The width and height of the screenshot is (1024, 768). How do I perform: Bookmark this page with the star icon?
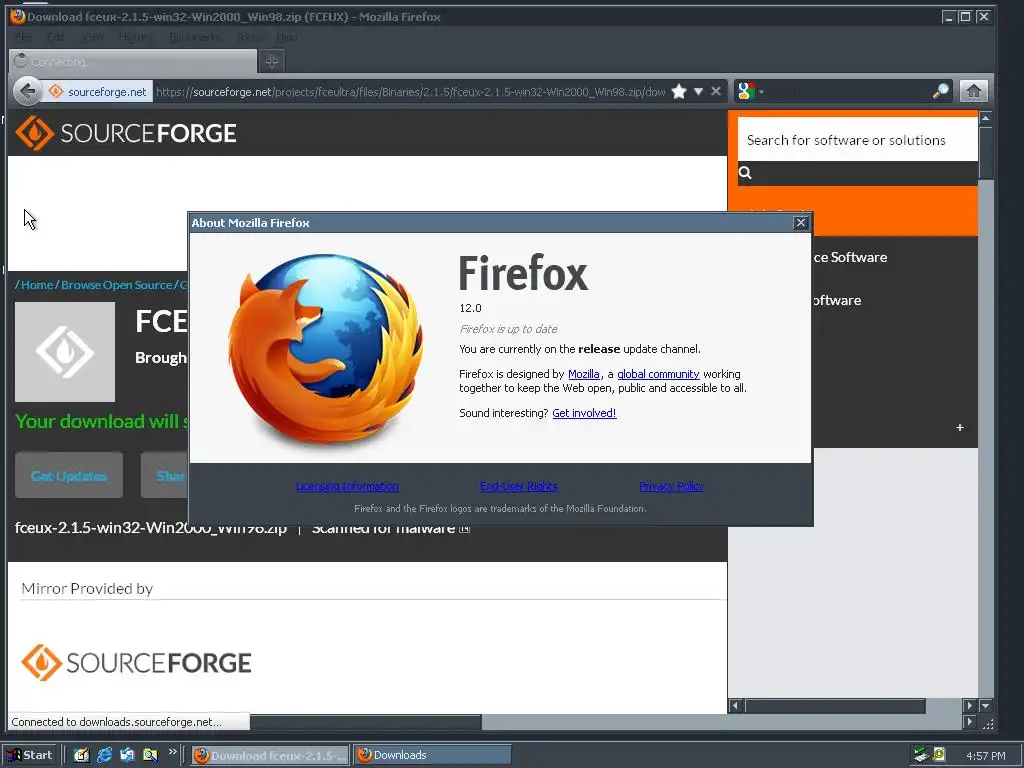click(679, 91)
